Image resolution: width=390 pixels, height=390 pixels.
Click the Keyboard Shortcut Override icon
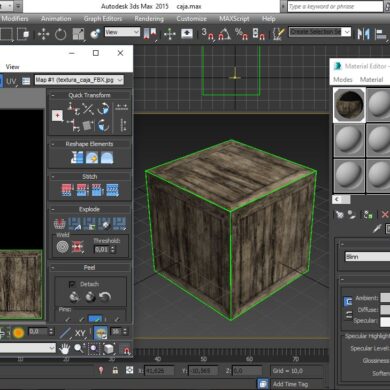[187, 34]
